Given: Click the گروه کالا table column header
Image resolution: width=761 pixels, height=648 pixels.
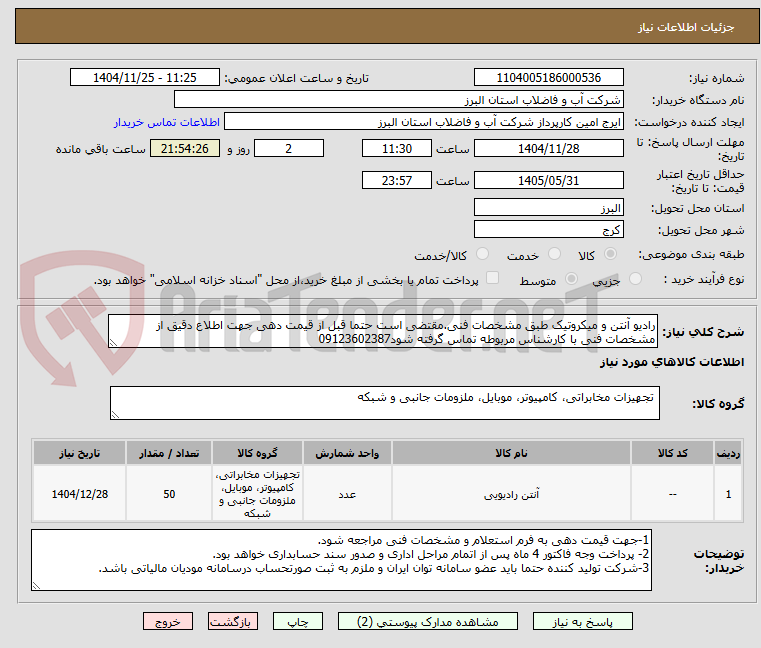Looking at the screenshot, I should tap(257, 453).
